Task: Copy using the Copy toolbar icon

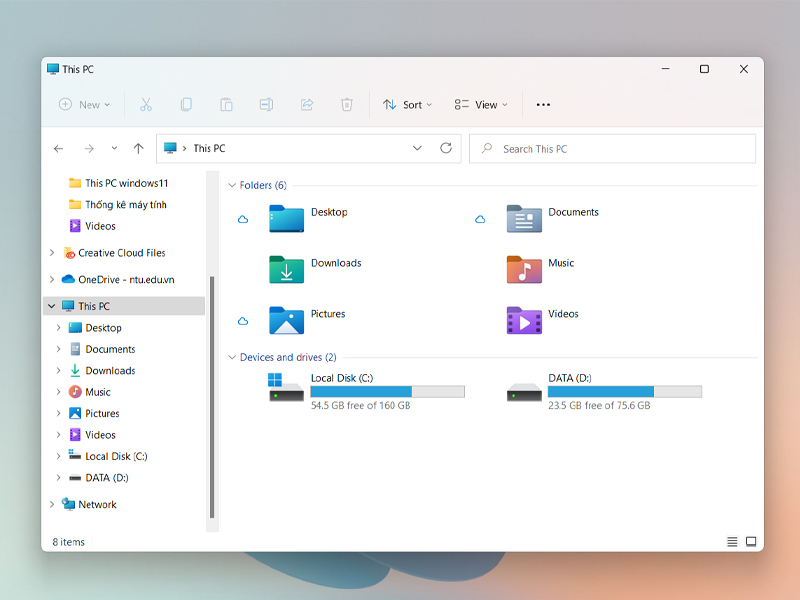Action: point(186,104)
